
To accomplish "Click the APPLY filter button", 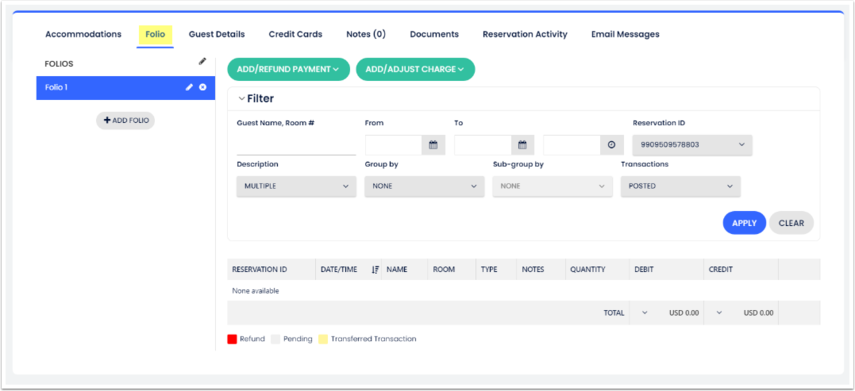I will 744,223.
